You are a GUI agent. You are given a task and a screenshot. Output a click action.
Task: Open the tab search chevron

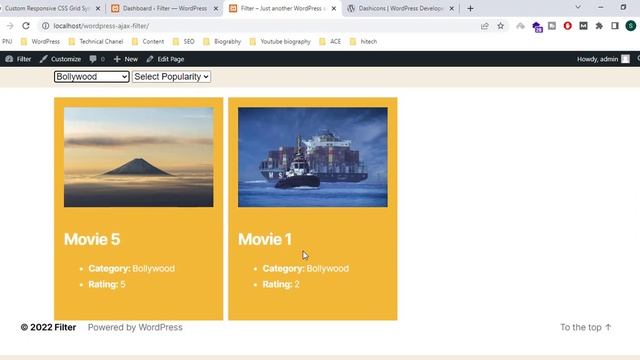(x=578, y=7)
